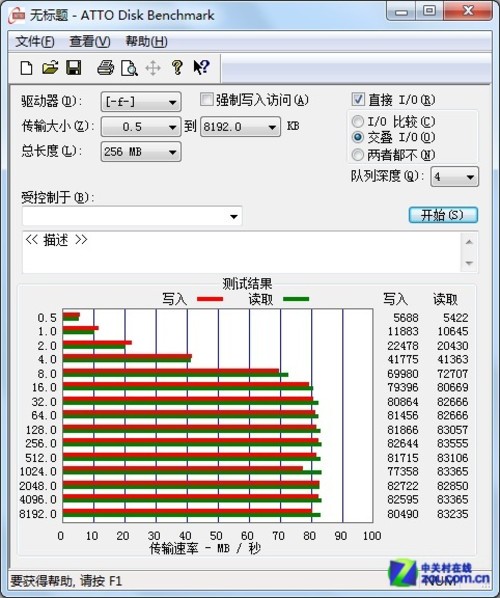
Task: Enable 强制写入访问 checkbox
Action: pyautogui.click(x=206, y=100)
